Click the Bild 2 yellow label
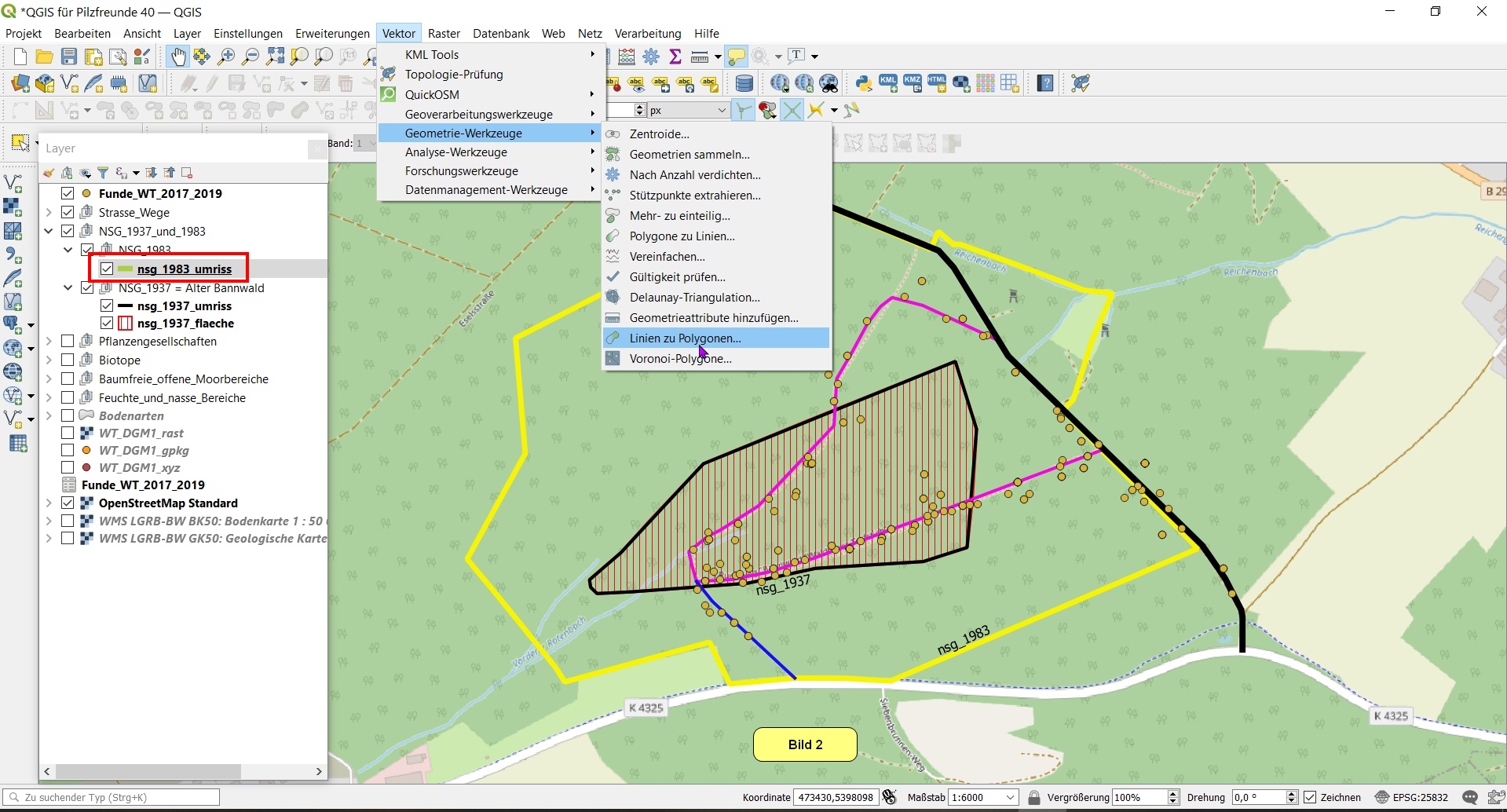The height and width of the screenshot is (812, 1507). point(805,744)
